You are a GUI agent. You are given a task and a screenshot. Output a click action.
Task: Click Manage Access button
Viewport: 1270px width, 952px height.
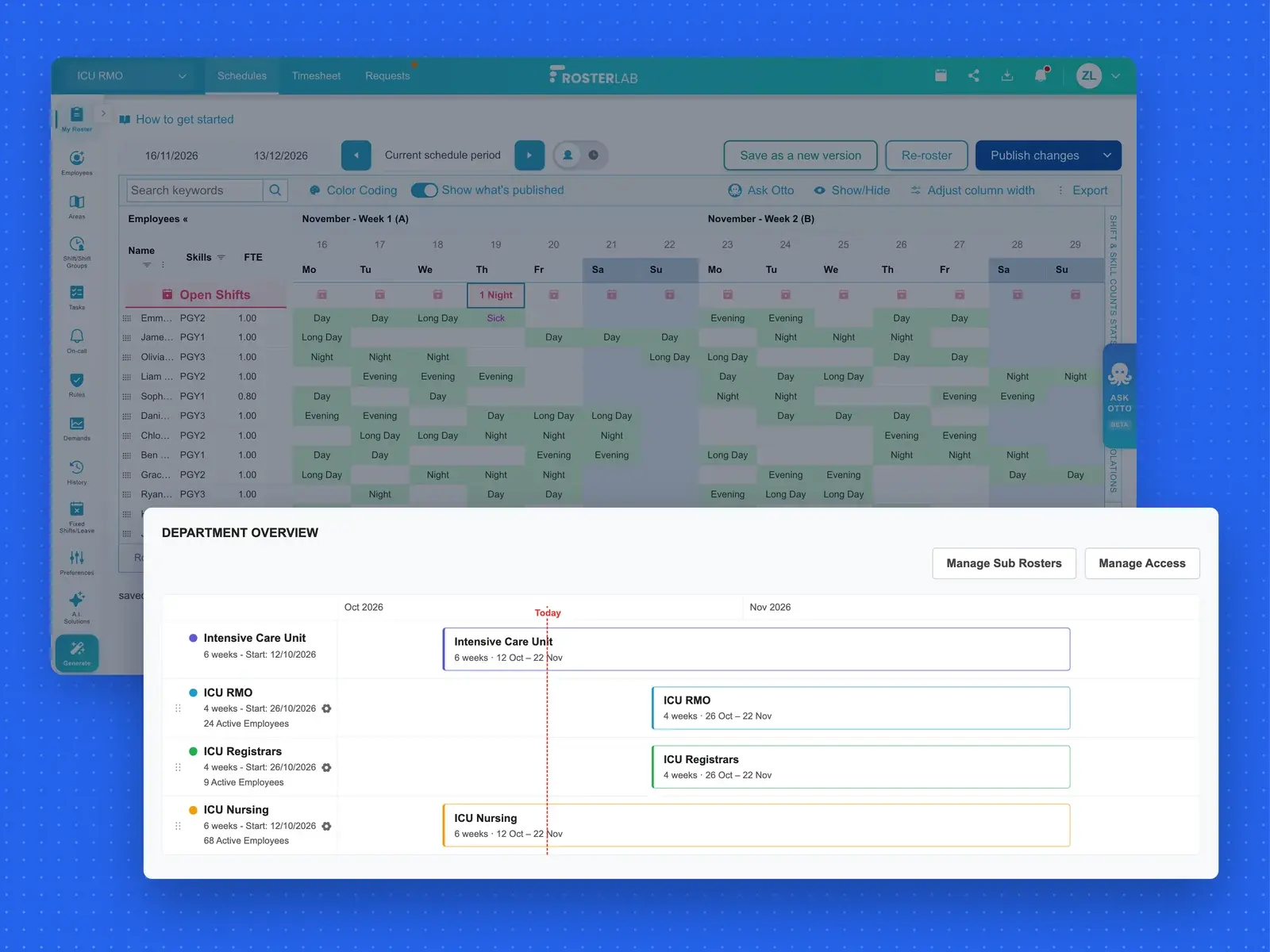1142,563
